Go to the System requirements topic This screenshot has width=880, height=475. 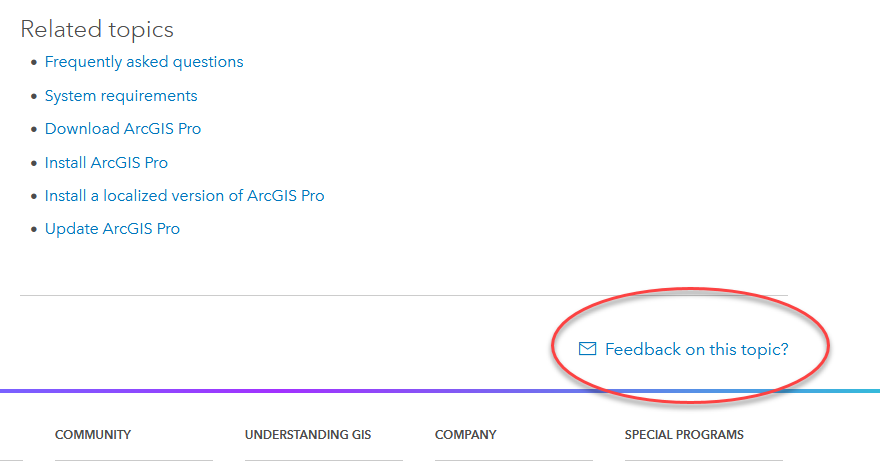121,96
